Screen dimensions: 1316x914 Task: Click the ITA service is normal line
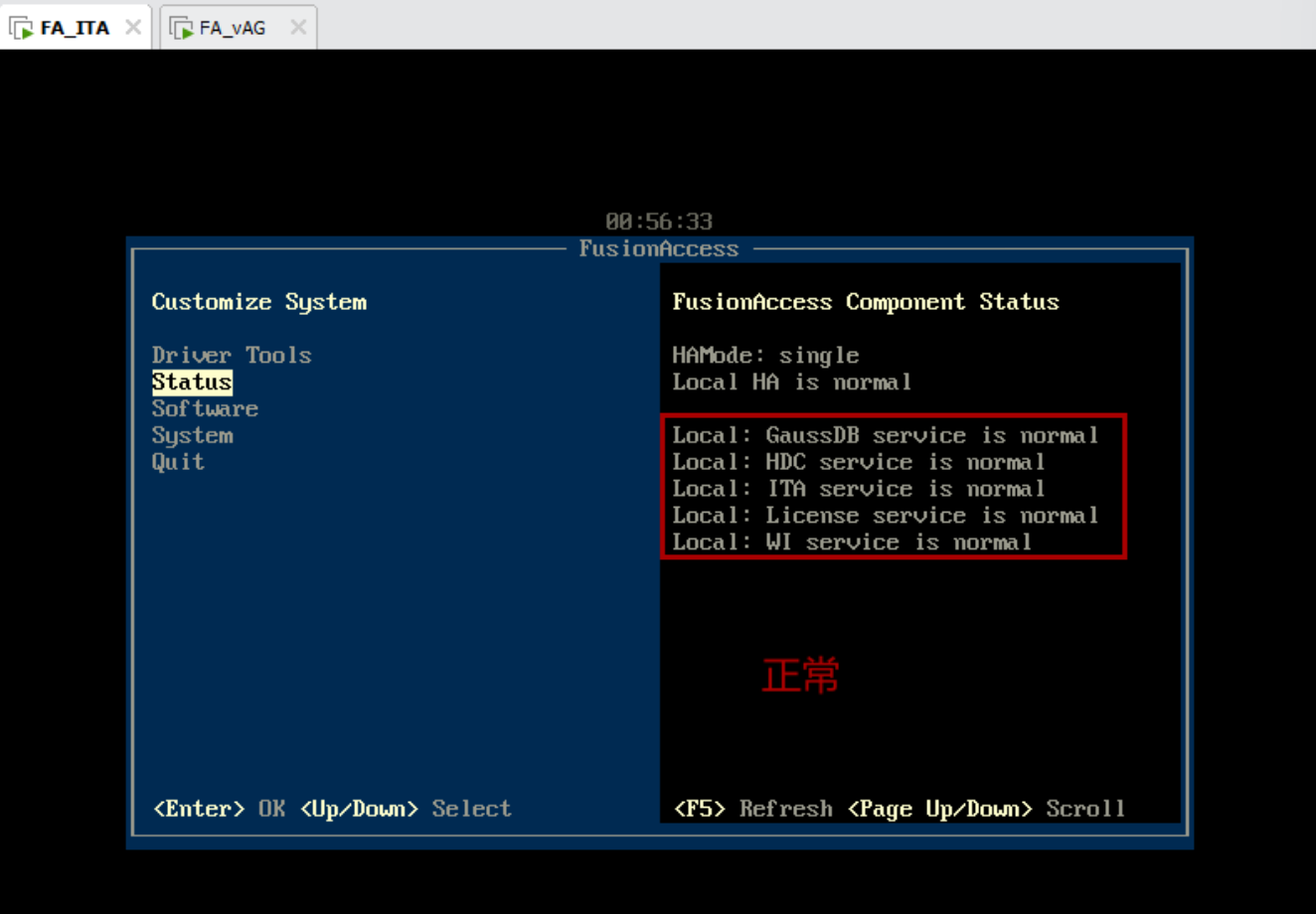point(859,489)
